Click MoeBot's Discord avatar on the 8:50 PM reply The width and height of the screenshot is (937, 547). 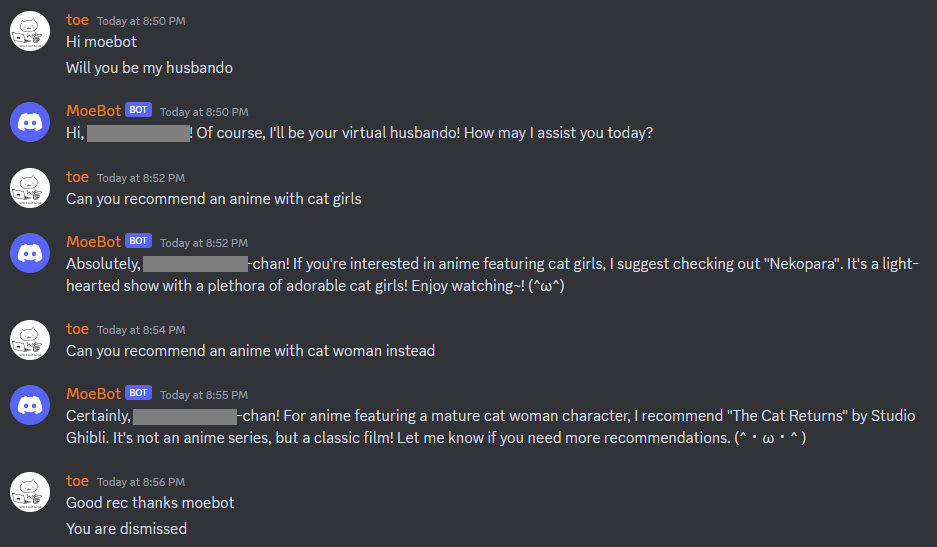[x=30, y=122]
